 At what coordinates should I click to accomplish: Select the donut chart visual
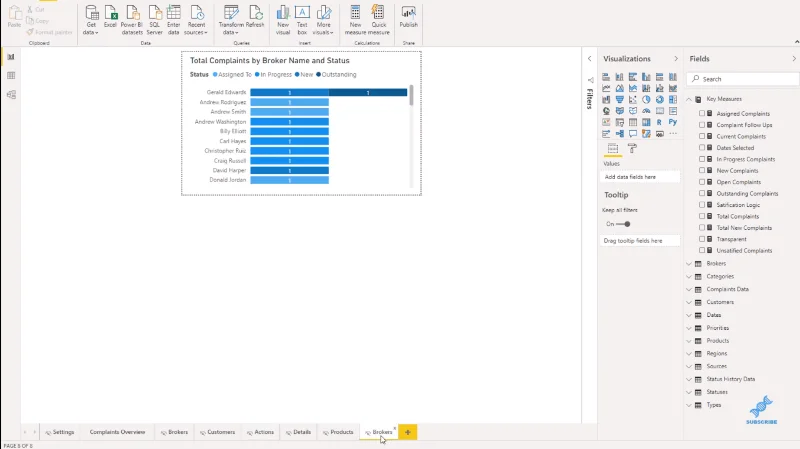[x=660, y=99]
